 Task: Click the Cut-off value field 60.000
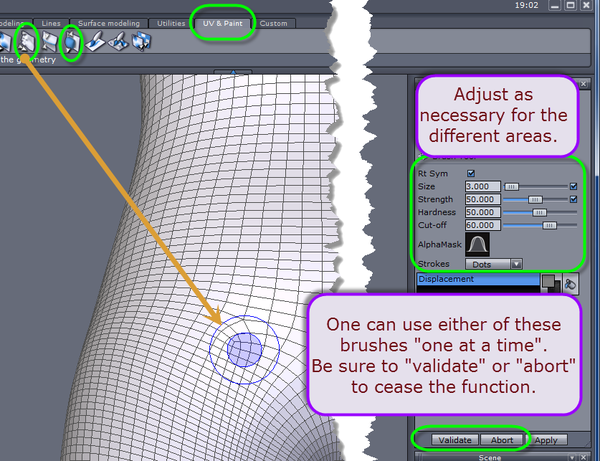(x=483, y=225)
